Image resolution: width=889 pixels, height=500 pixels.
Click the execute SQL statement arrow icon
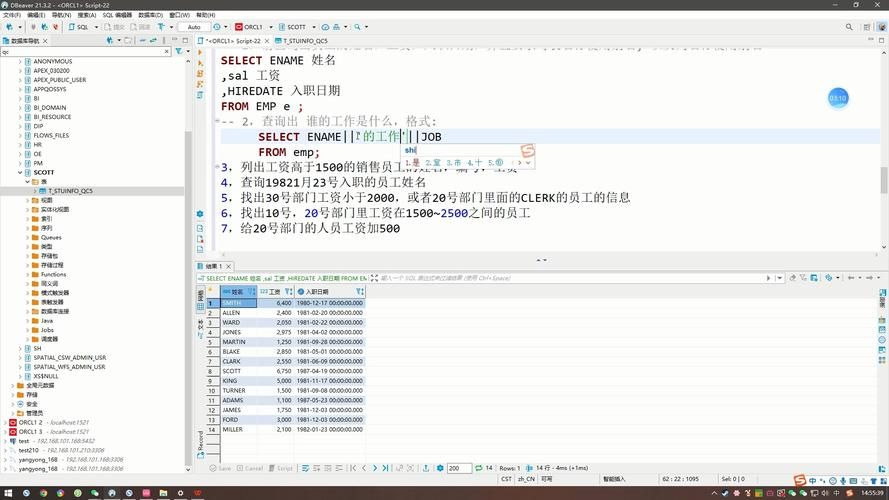click(200, 53)
